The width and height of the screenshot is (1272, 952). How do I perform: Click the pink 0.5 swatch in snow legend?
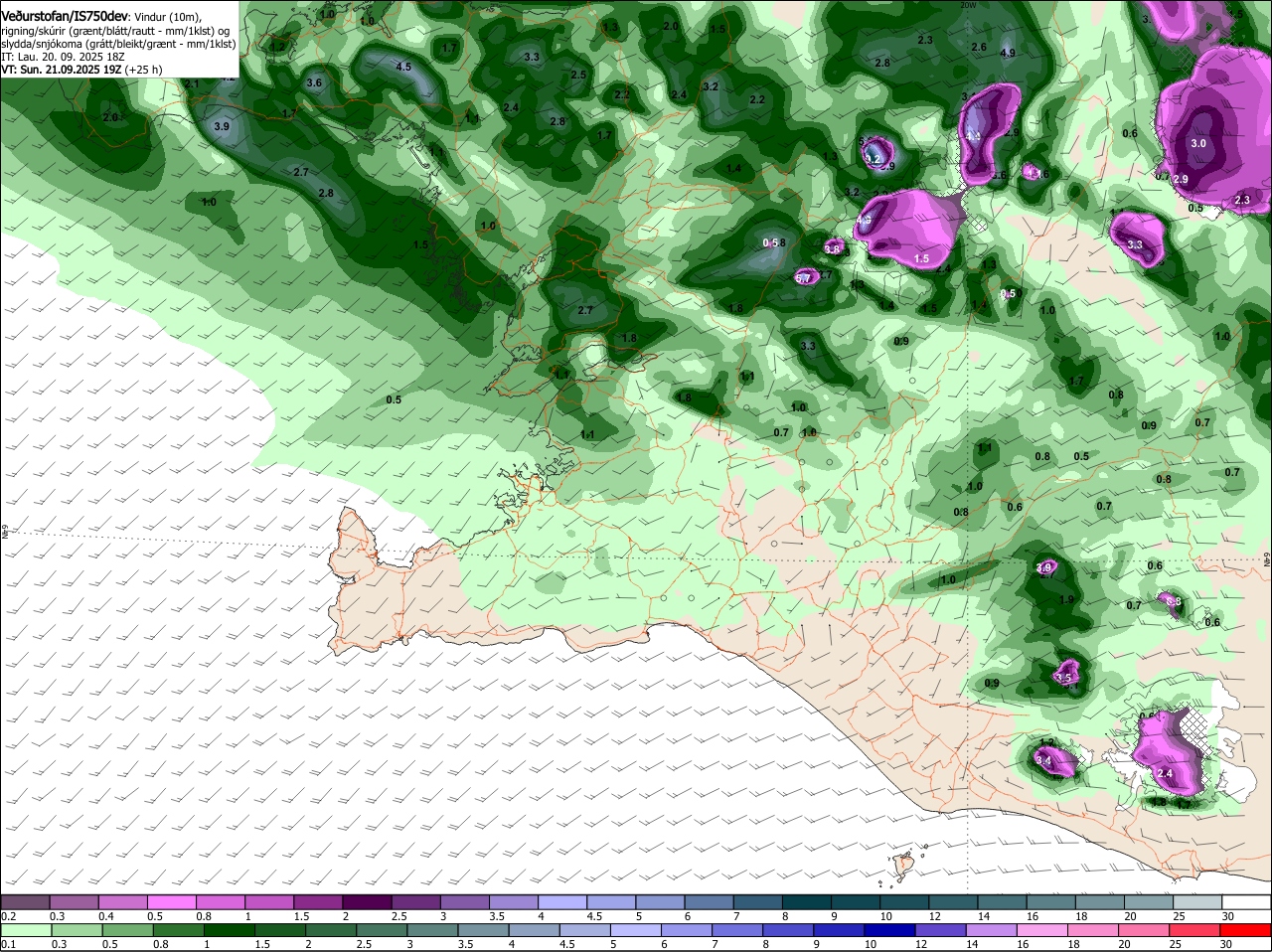171,900
